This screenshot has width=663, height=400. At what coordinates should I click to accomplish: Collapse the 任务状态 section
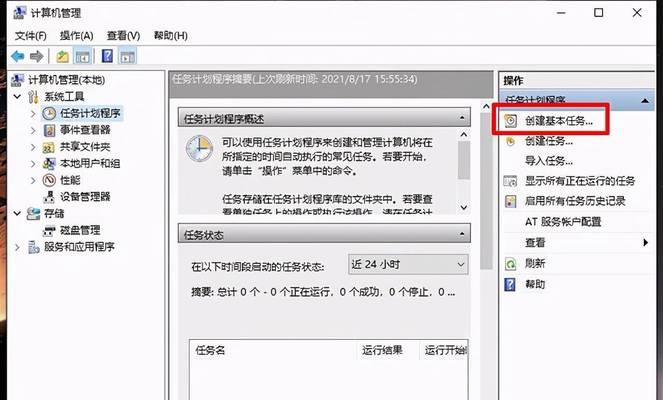coord(462,234)
